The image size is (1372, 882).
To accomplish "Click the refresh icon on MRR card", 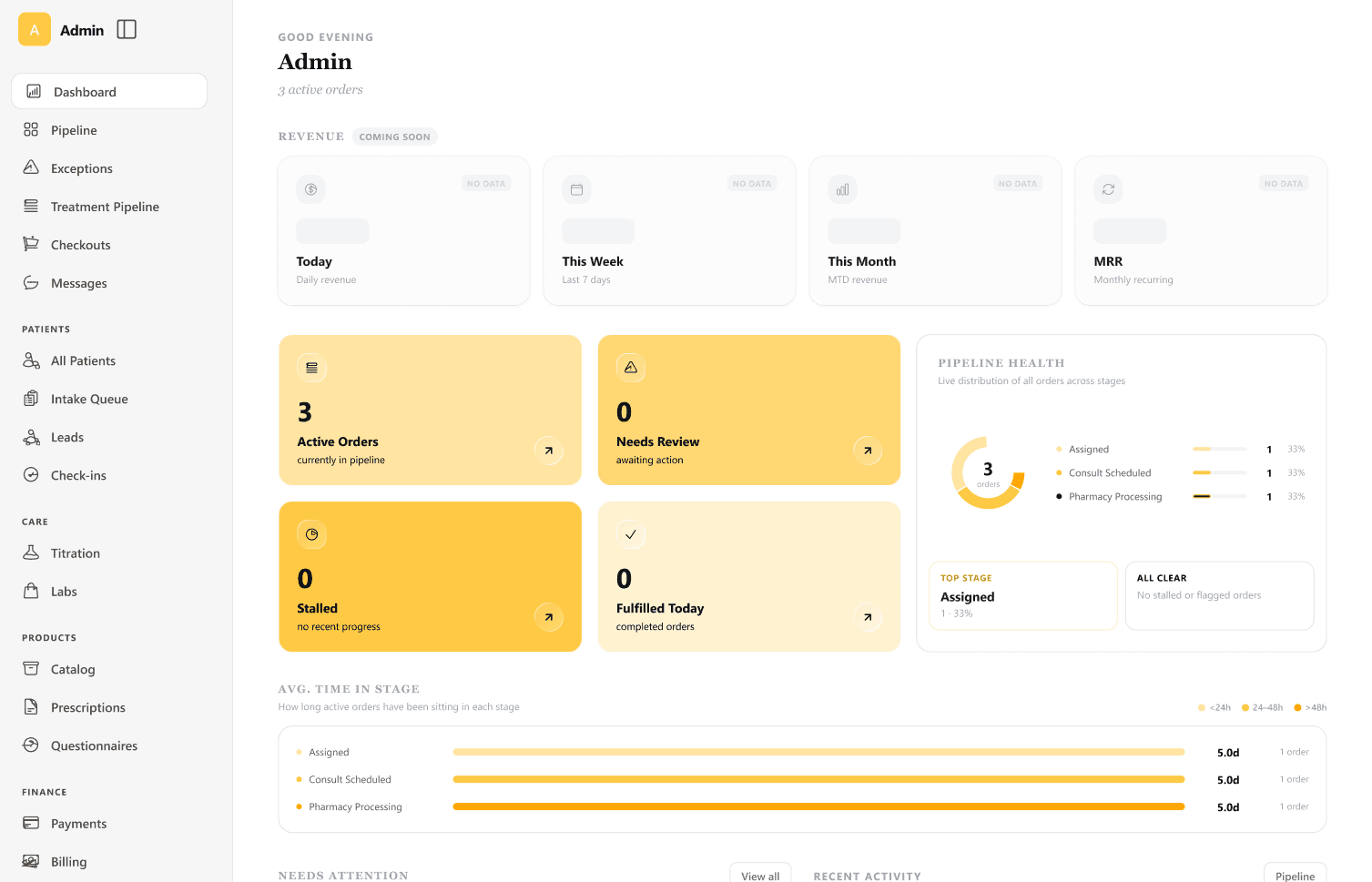I will (1108, 189).
